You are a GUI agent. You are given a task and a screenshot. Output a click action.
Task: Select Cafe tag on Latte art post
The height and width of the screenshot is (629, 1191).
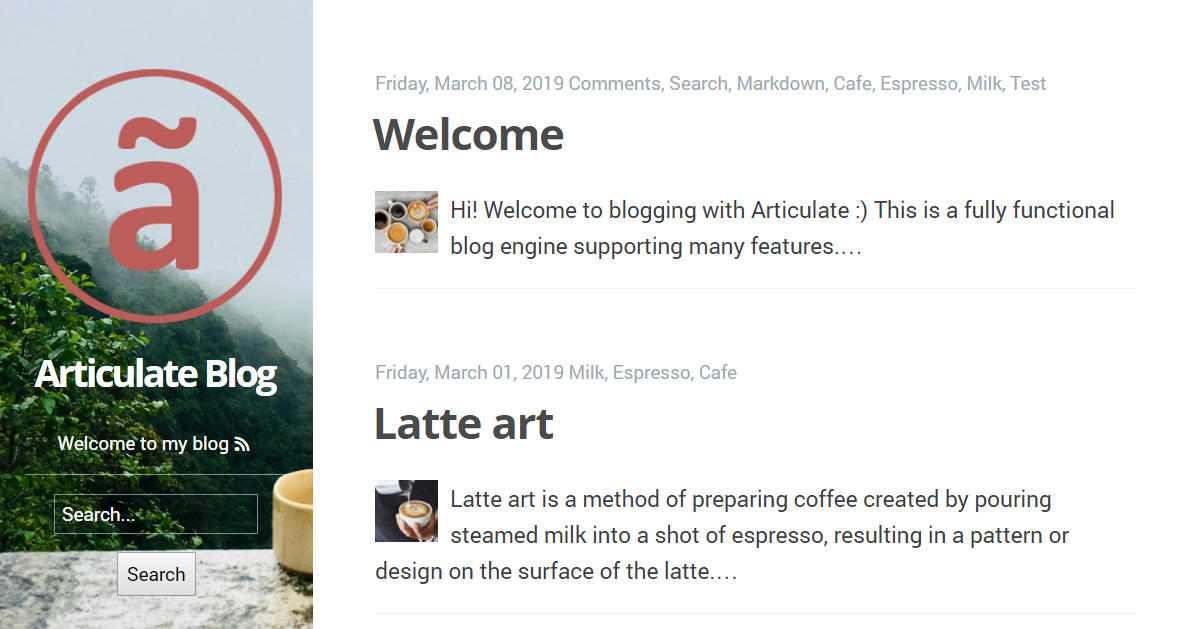pos(718,372)
